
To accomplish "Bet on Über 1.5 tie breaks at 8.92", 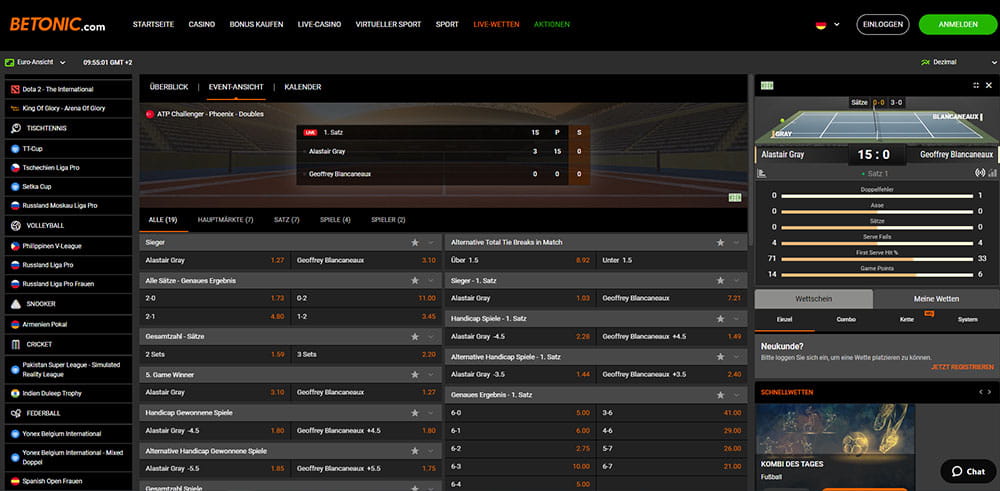I will 520,260.
